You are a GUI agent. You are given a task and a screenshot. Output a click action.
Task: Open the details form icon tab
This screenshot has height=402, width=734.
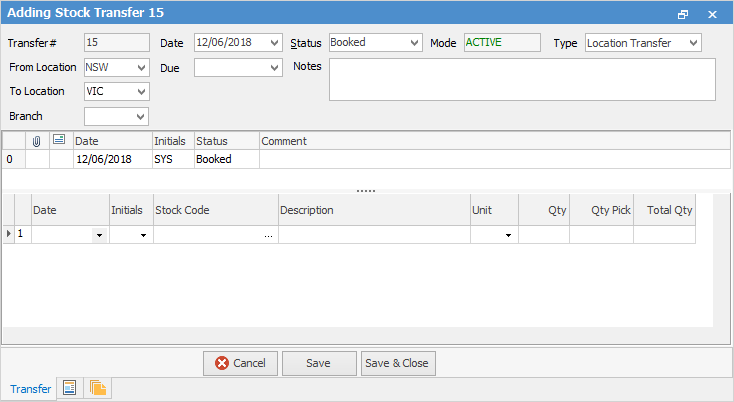(x=69, y=388)
